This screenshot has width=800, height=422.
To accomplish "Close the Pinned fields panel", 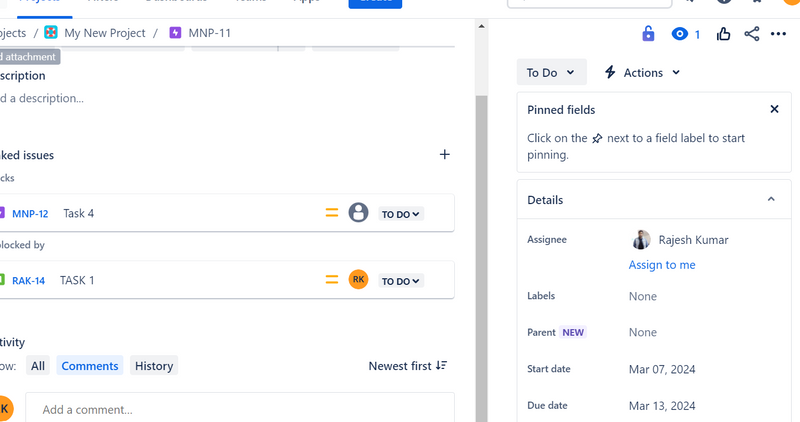I will 774,109.
